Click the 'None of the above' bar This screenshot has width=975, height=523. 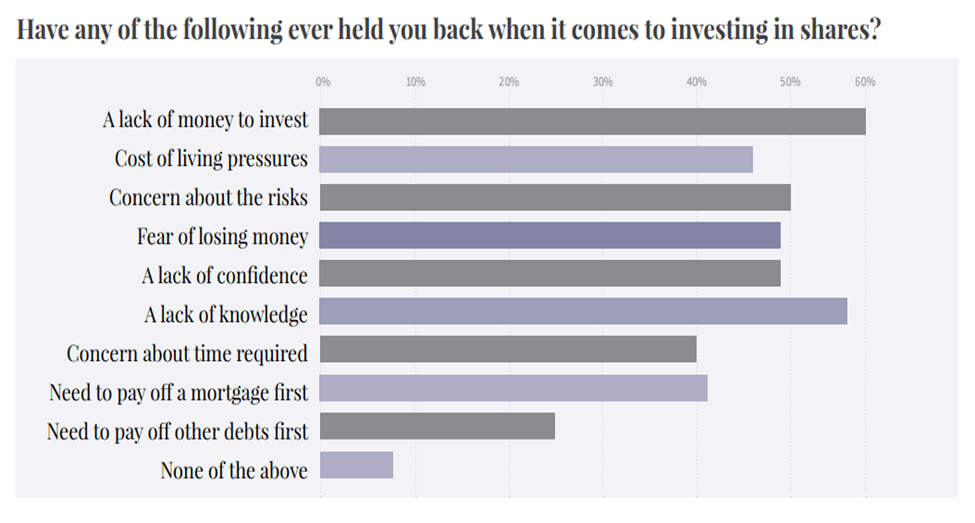pyautogui.click(x=356, y=465)
